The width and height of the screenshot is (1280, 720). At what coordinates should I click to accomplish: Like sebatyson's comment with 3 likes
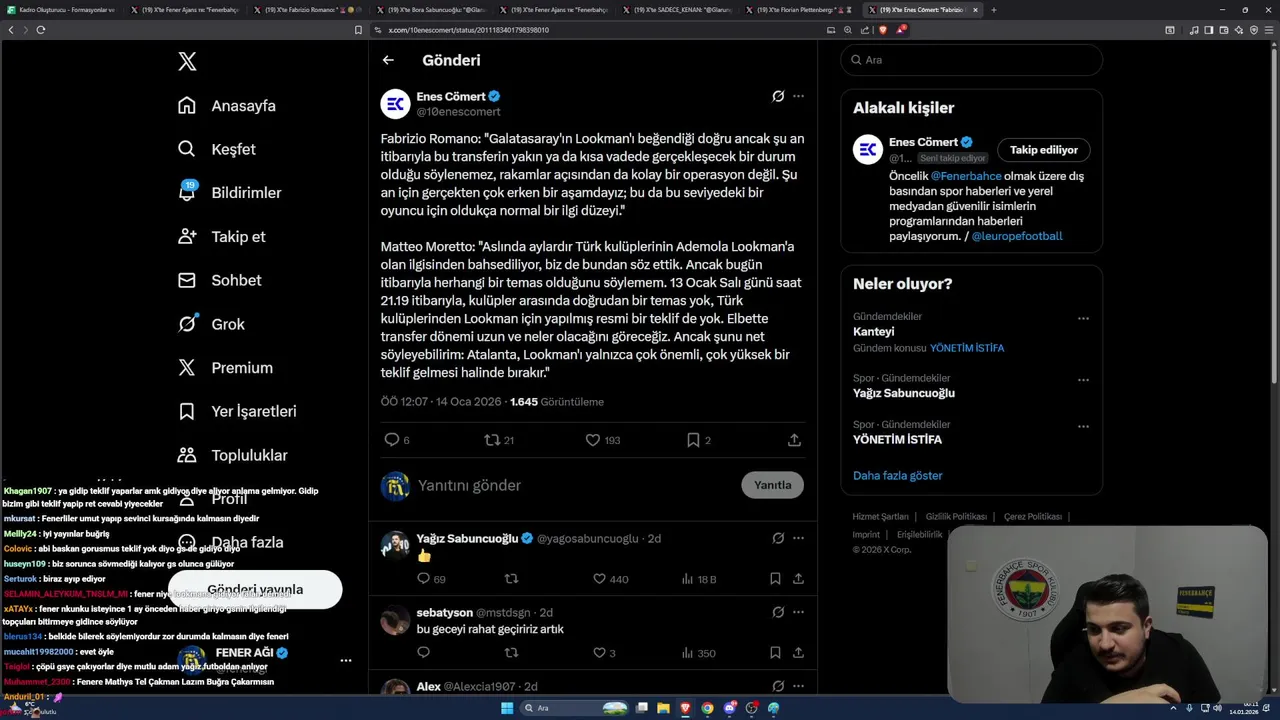[599, 653]
